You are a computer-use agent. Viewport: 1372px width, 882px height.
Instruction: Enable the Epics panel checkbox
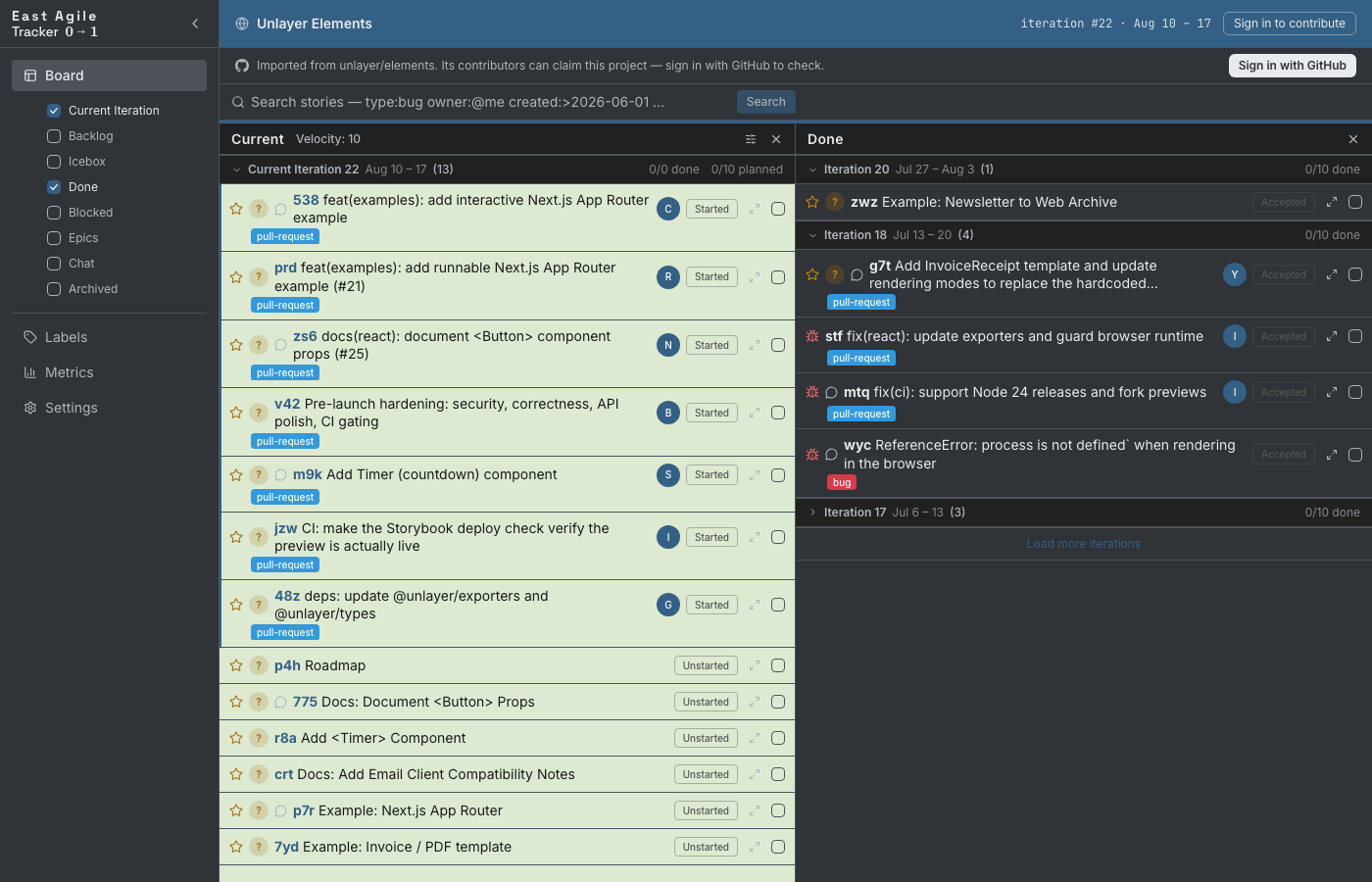pos(54,238)
